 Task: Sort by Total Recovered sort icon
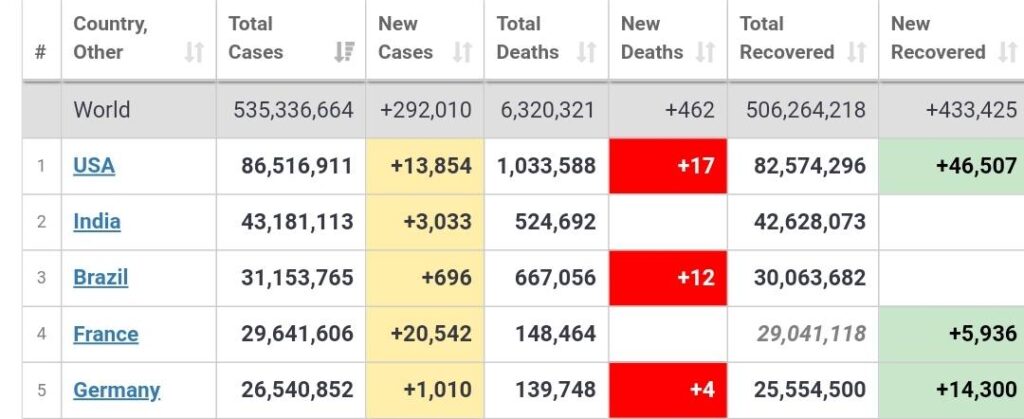[857, 52]
